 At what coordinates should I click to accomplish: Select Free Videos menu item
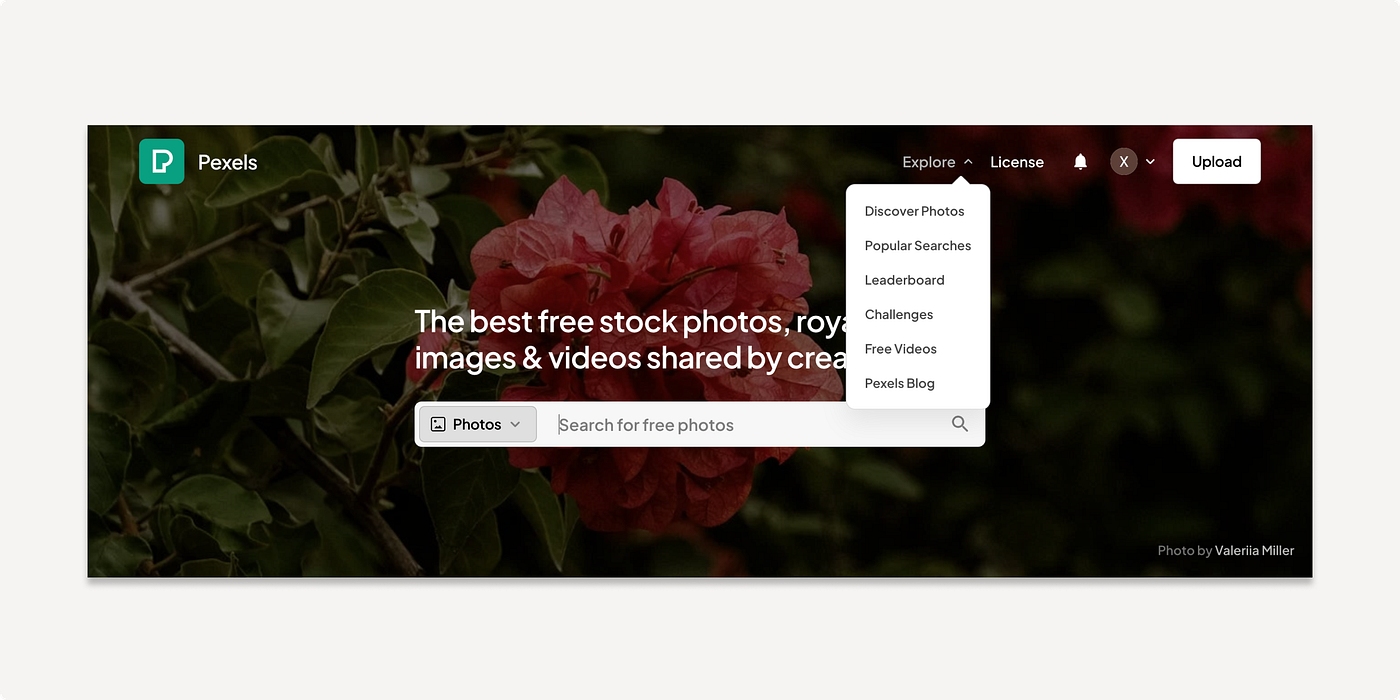click(901, 349)
